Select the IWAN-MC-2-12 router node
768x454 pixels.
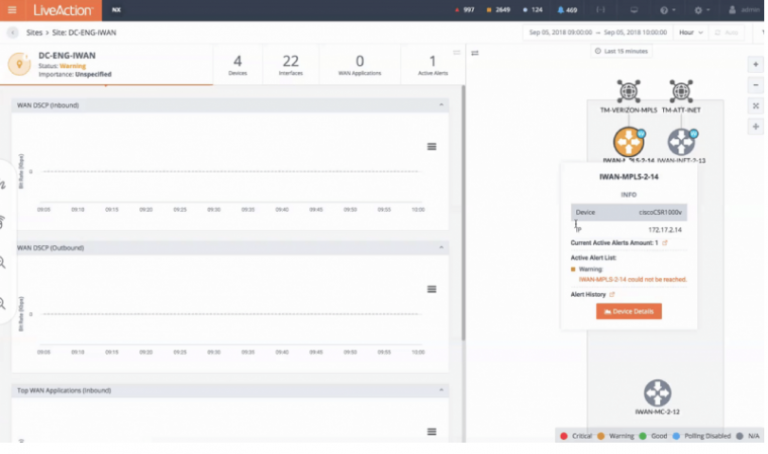pyautogui.click(x=657, y=393)
